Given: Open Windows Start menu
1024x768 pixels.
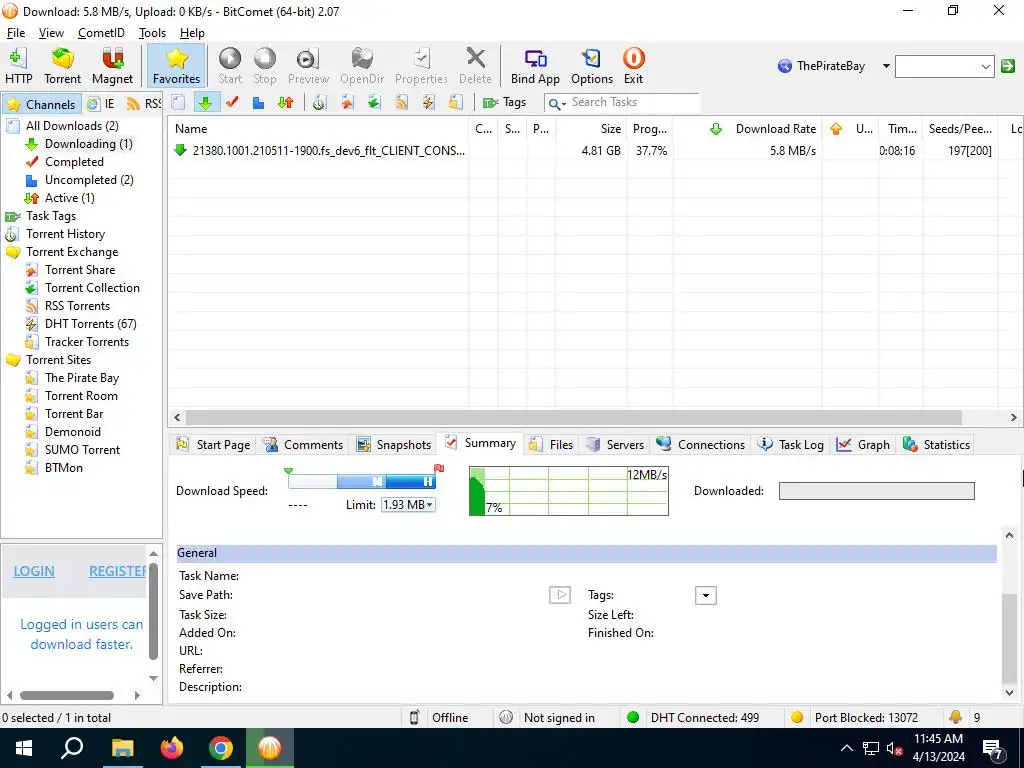Looking at the screenshot, I should click(24, 748).
